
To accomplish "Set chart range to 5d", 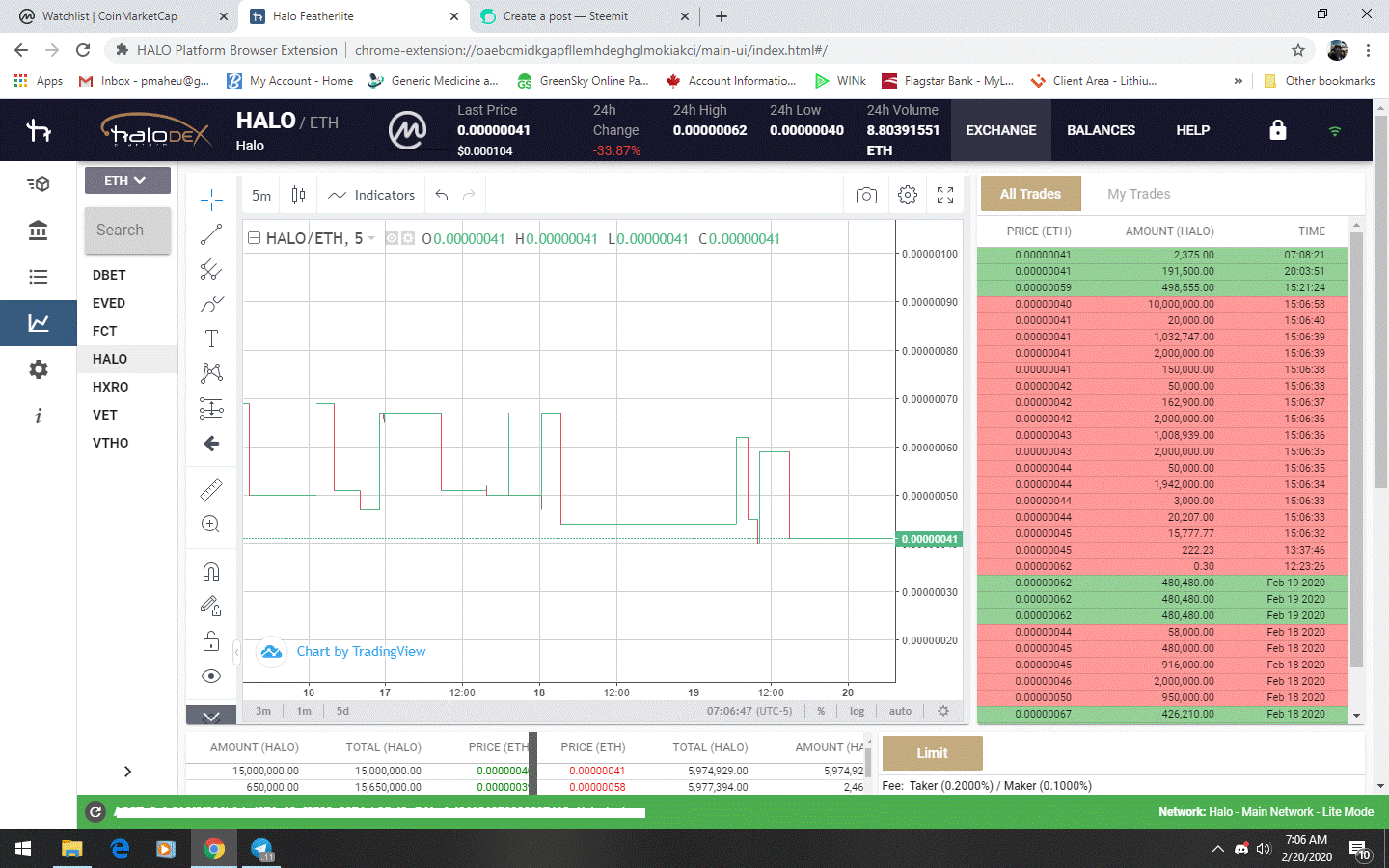I will click(x=342, y=711).
